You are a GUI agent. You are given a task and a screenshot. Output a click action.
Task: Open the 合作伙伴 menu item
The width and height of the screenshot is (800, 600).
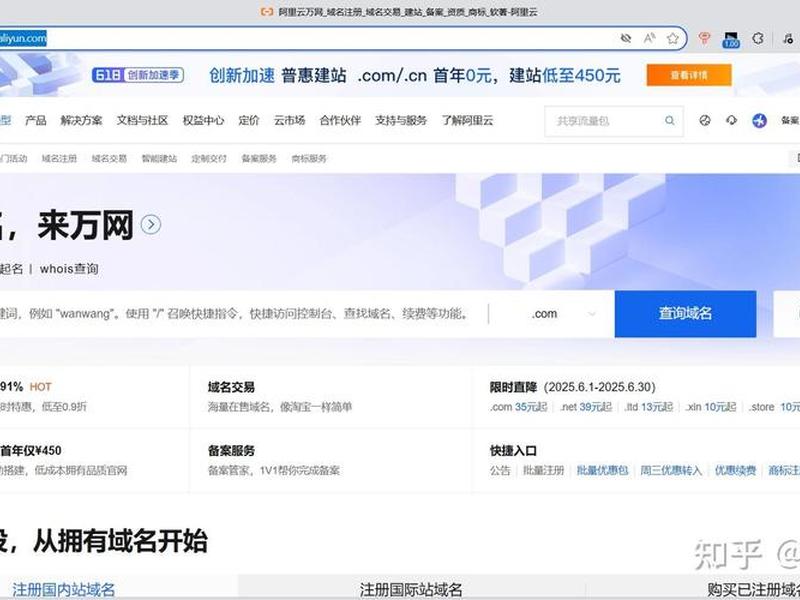click(x=340, y=120)
